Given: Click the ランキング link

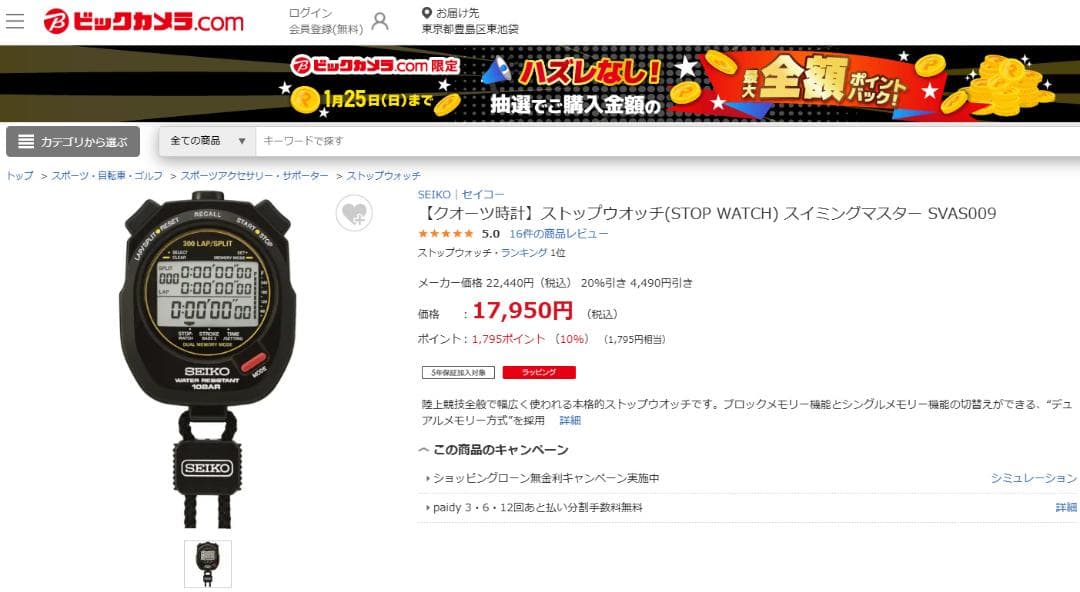Looking at the screenshot, I should (x=524, y=253).
